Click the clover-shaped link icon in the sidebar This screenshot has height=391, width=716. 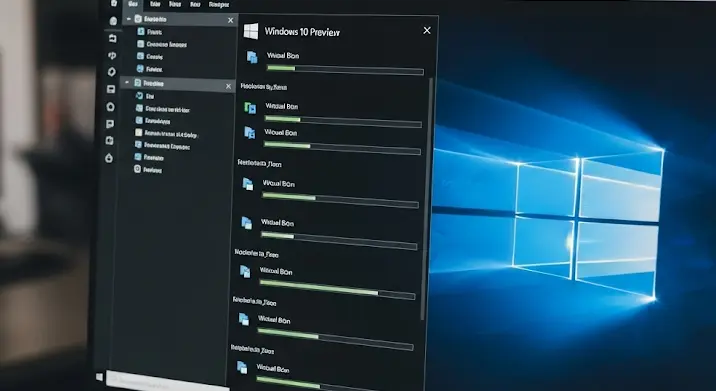[x=112, y=55]
